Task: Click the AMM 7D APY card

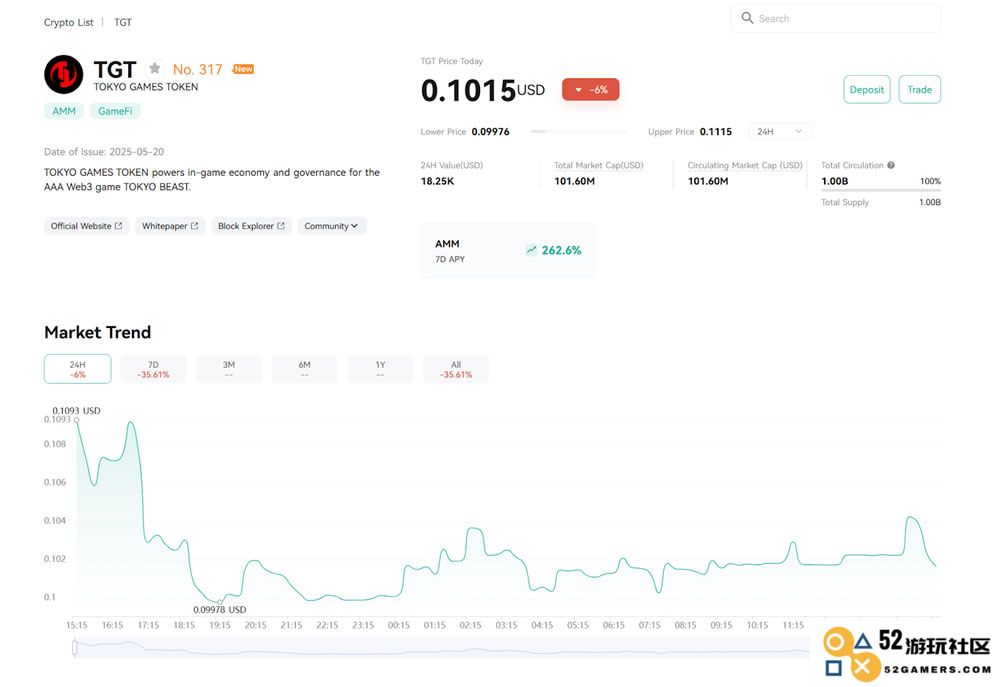Action: coord(508,251)
